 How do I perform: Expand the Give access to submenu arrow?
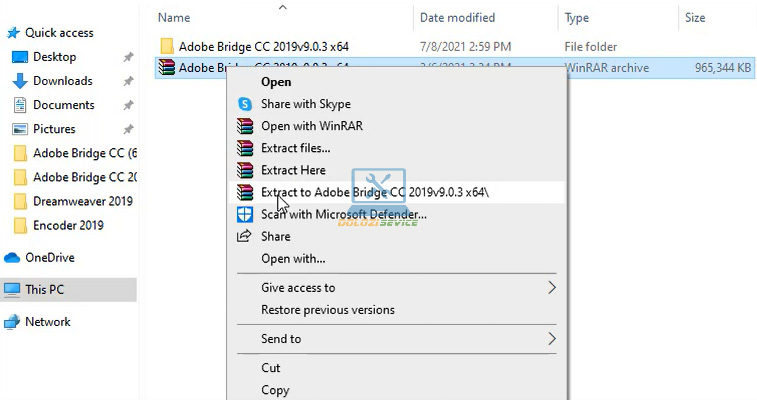pos(552,288)
